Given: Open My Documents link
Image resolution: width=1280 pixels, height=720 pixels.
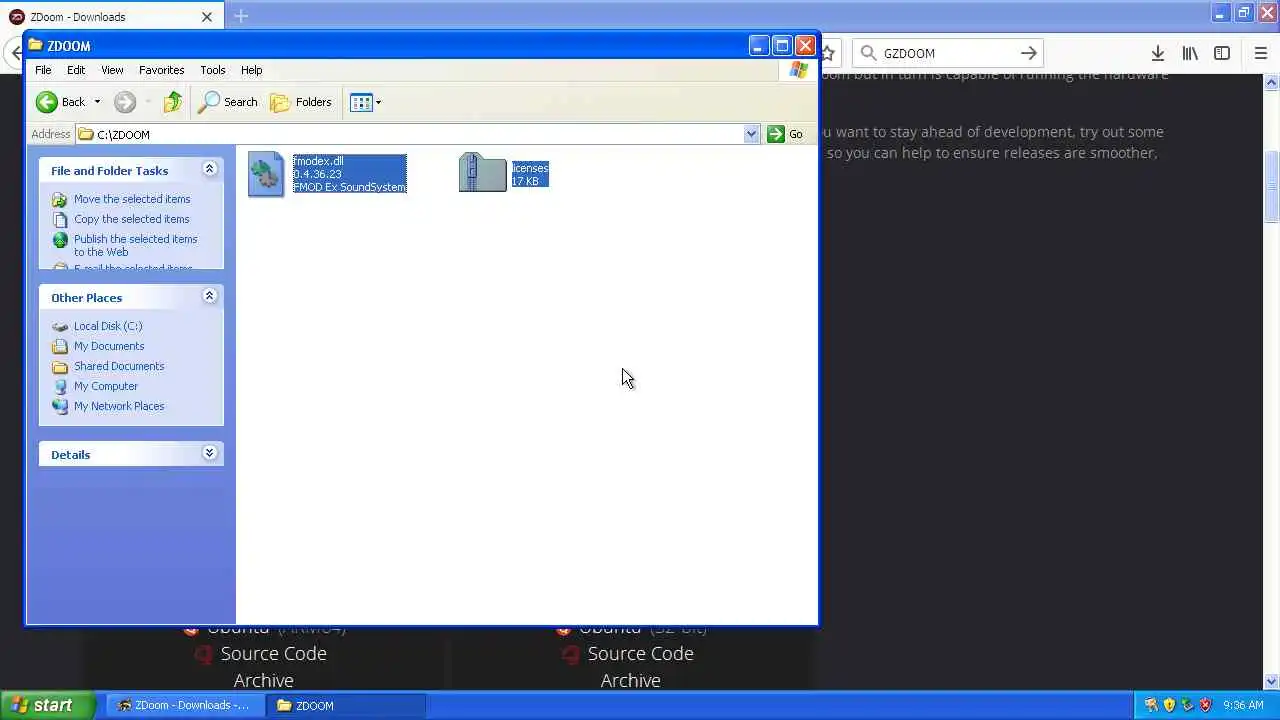Looking at the screenshot, I should click(109, 346).
